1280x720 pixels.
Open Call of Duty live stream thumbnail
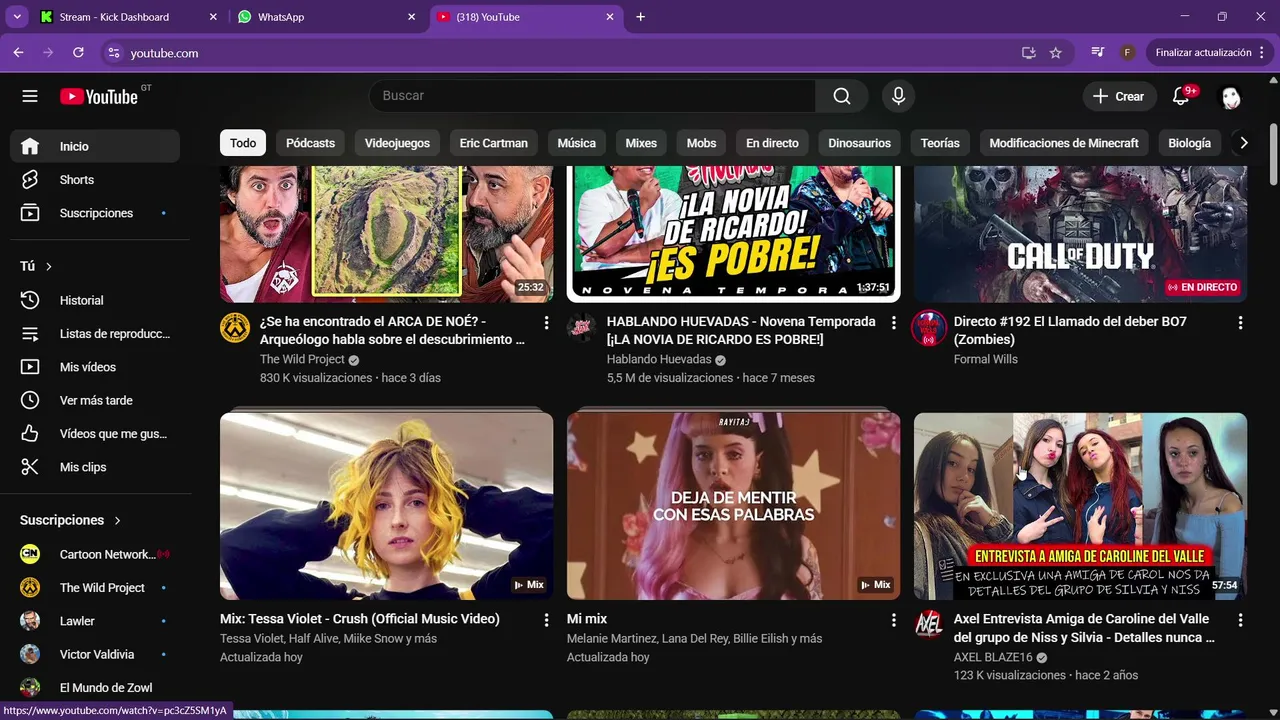pyautogui.click(x=1080, y=234)
